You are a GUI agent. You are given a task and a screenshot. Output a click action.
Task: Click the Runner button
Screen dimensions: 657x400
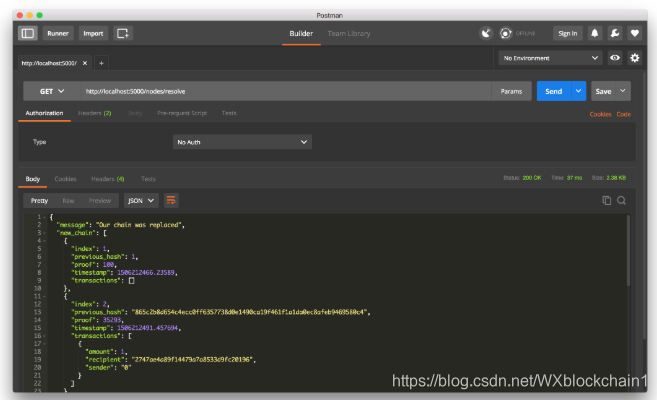coord(58,33)
